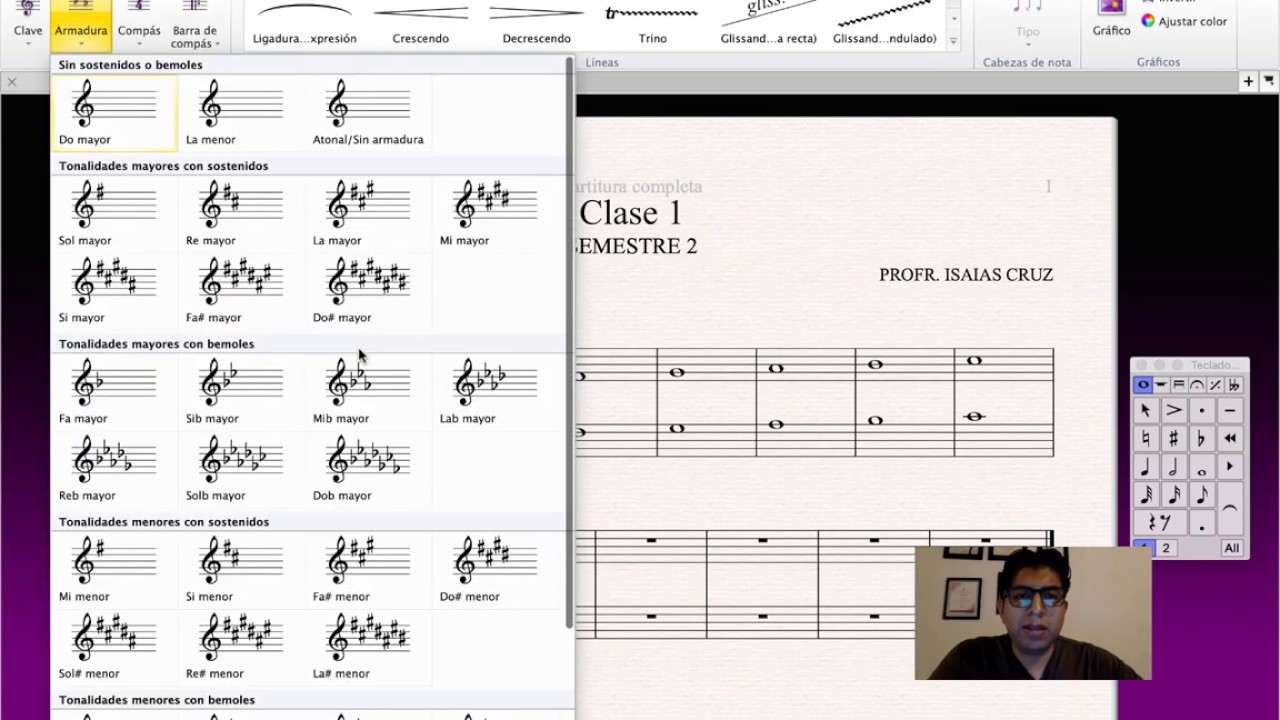Select whole note layout tab in Teclado
This screenshot has height=720, width=1280.
1142,385
